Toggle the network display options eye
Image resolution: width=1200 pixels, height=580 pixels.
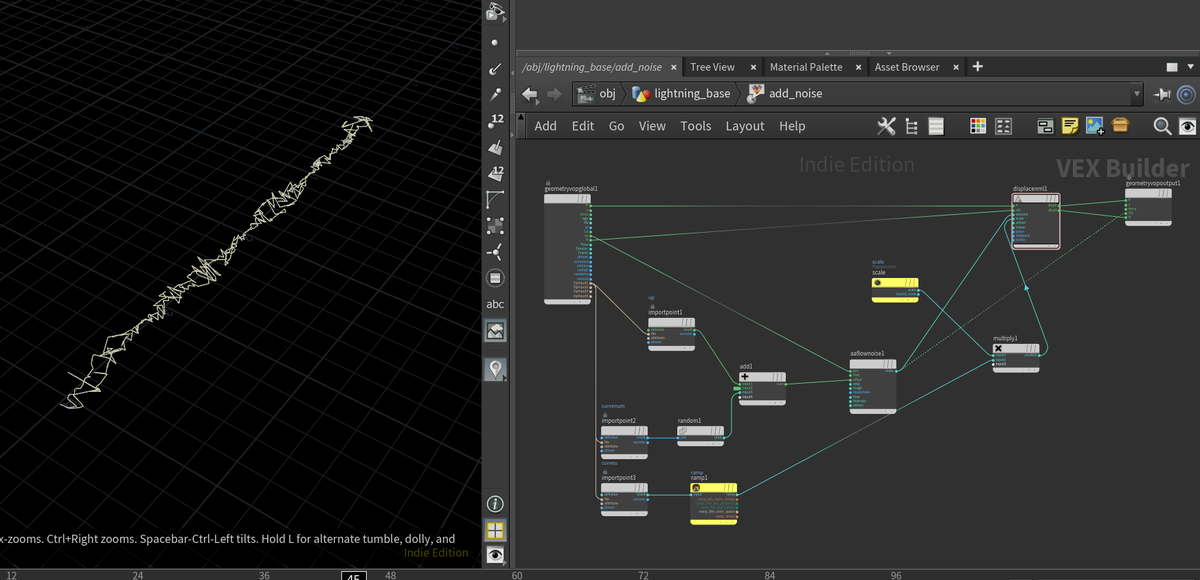(1187, 126)
